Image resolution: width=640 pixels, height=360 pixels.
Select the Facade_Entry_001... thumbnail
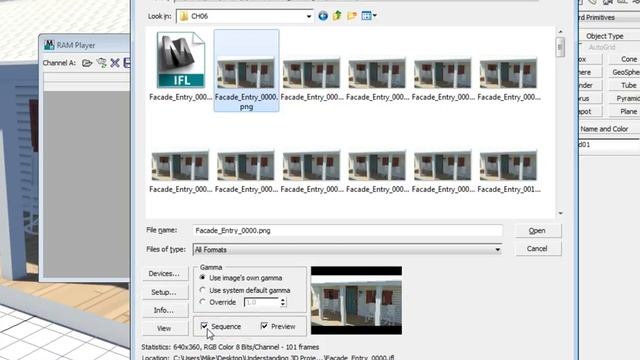(508, 165)
